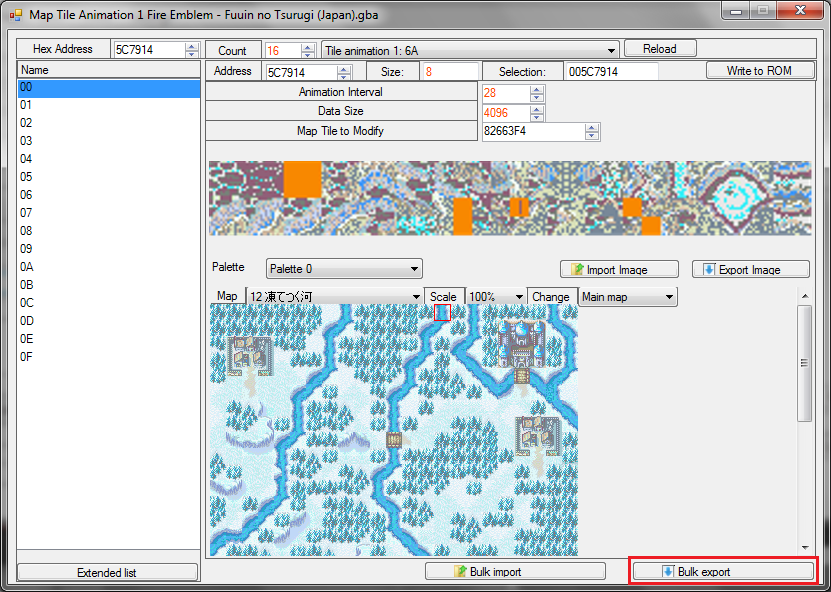Click the Address spinner arrows
Viewport: 831px width, 592px height.
click(x=344, y=72)
